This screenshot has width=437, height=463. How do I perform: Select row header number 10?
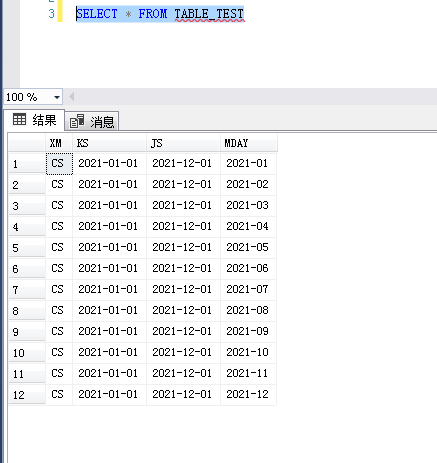(x=27, y=353)
